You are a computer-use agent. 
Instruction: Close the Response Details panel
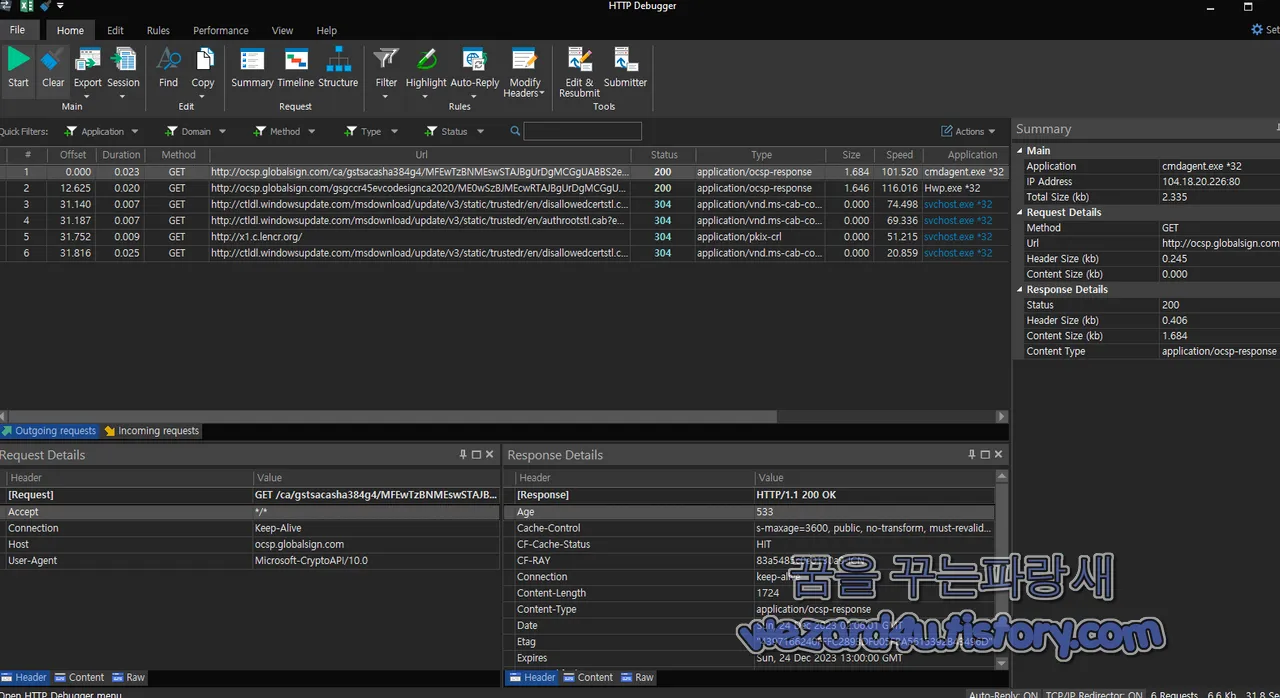click(998, 454)
